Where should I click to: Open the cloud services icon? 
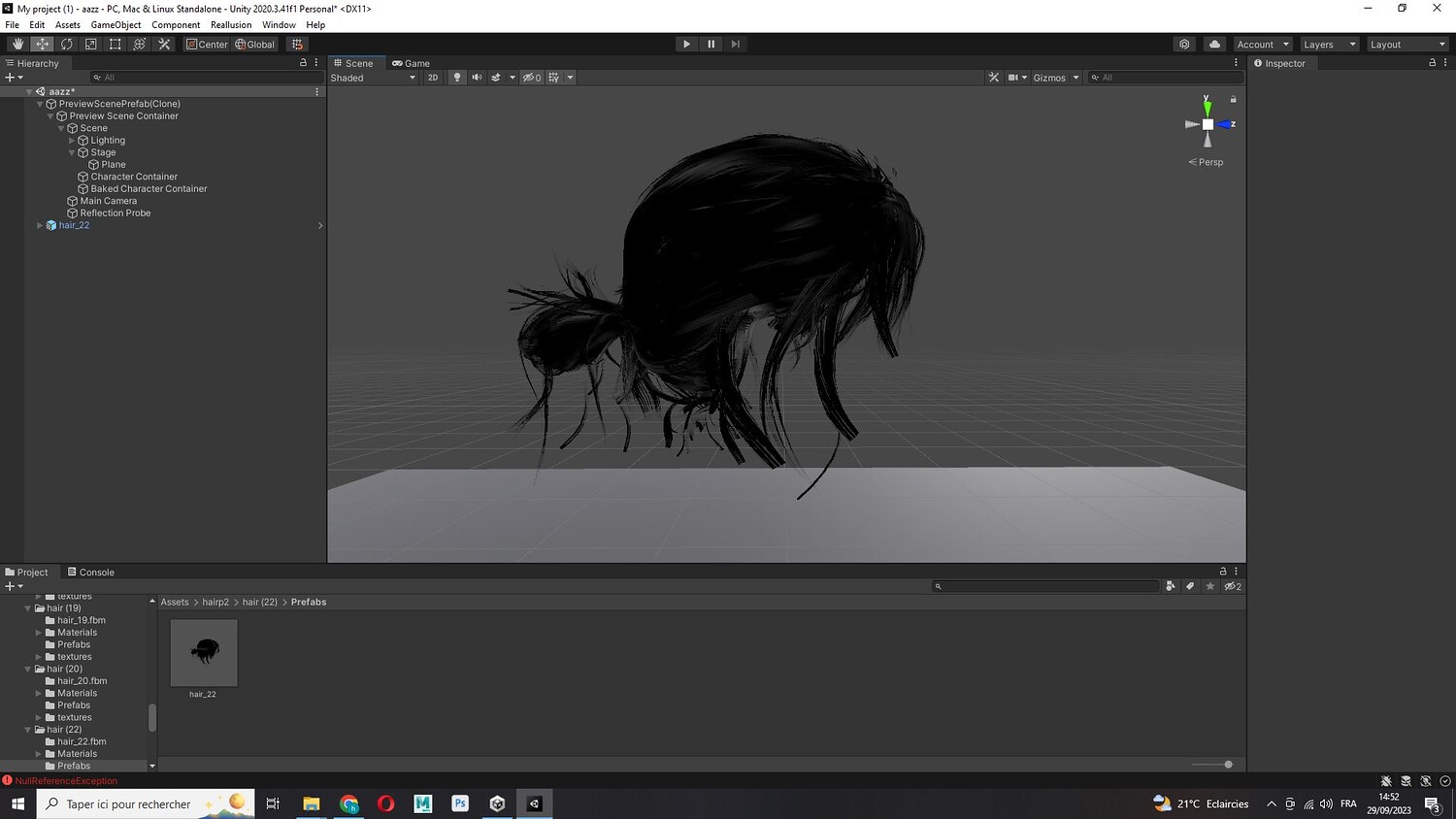(x=1214, y=44)
